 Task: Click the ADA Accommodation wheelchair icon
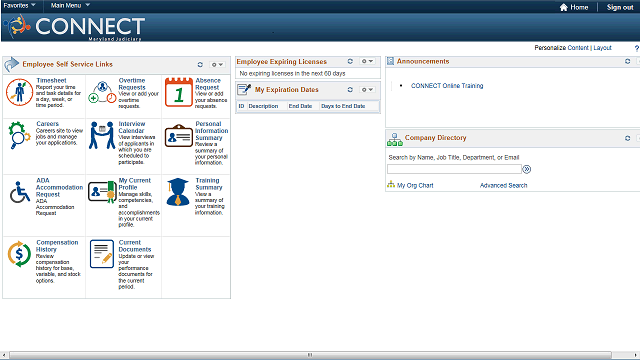(20, 192)
